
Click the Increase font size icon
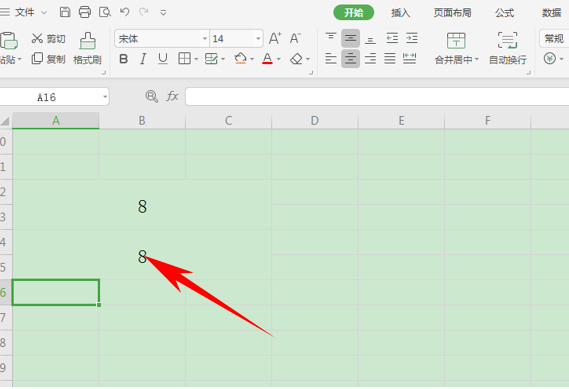(x=275, y=38)
